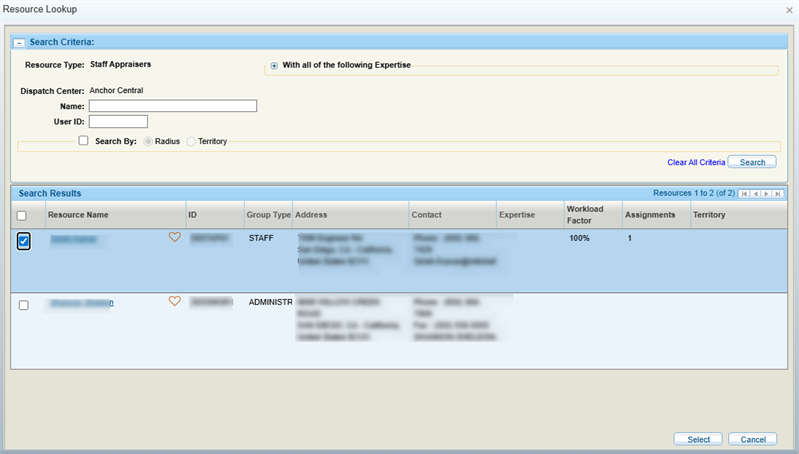Check the second resource row checkbox
This screenshot has width=799, height=454.
pos(24,305)
